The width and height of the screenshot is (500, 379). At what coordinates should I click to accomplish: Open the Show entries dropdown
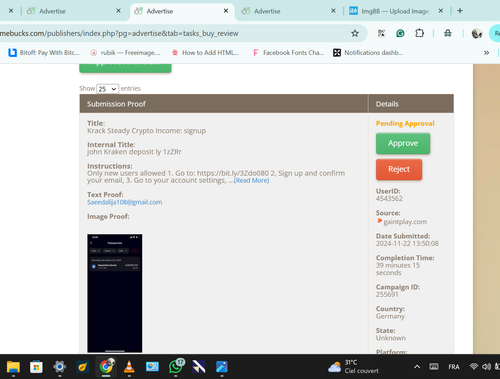107,89
